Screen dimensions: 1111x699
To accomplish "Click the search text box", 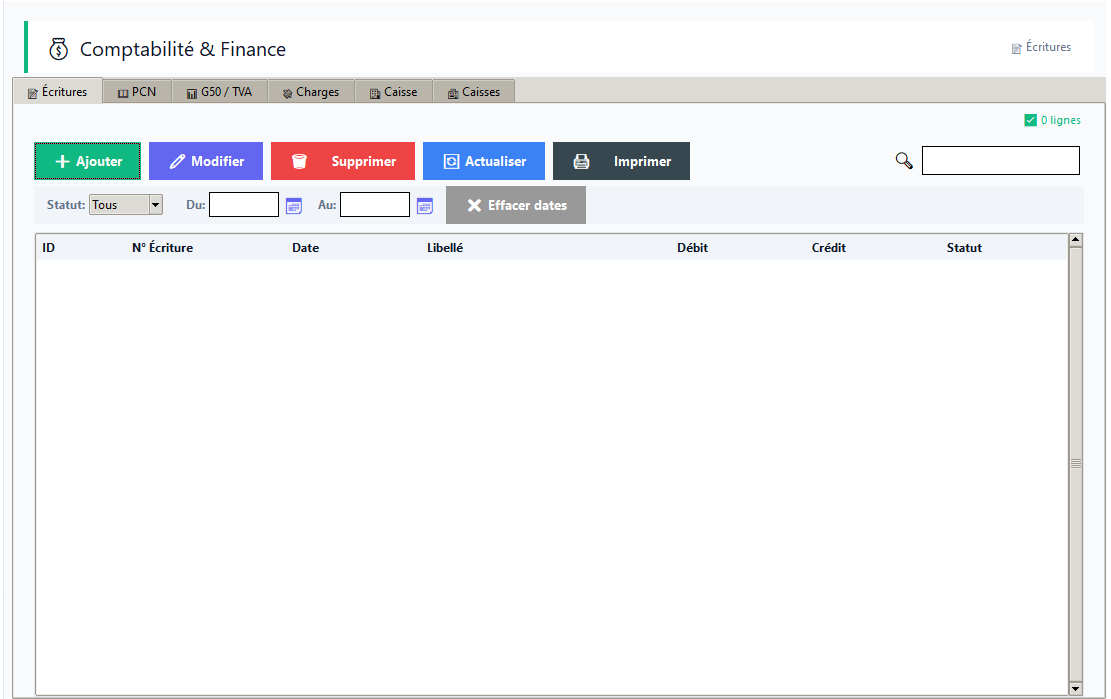I will tap(1000, 160).
